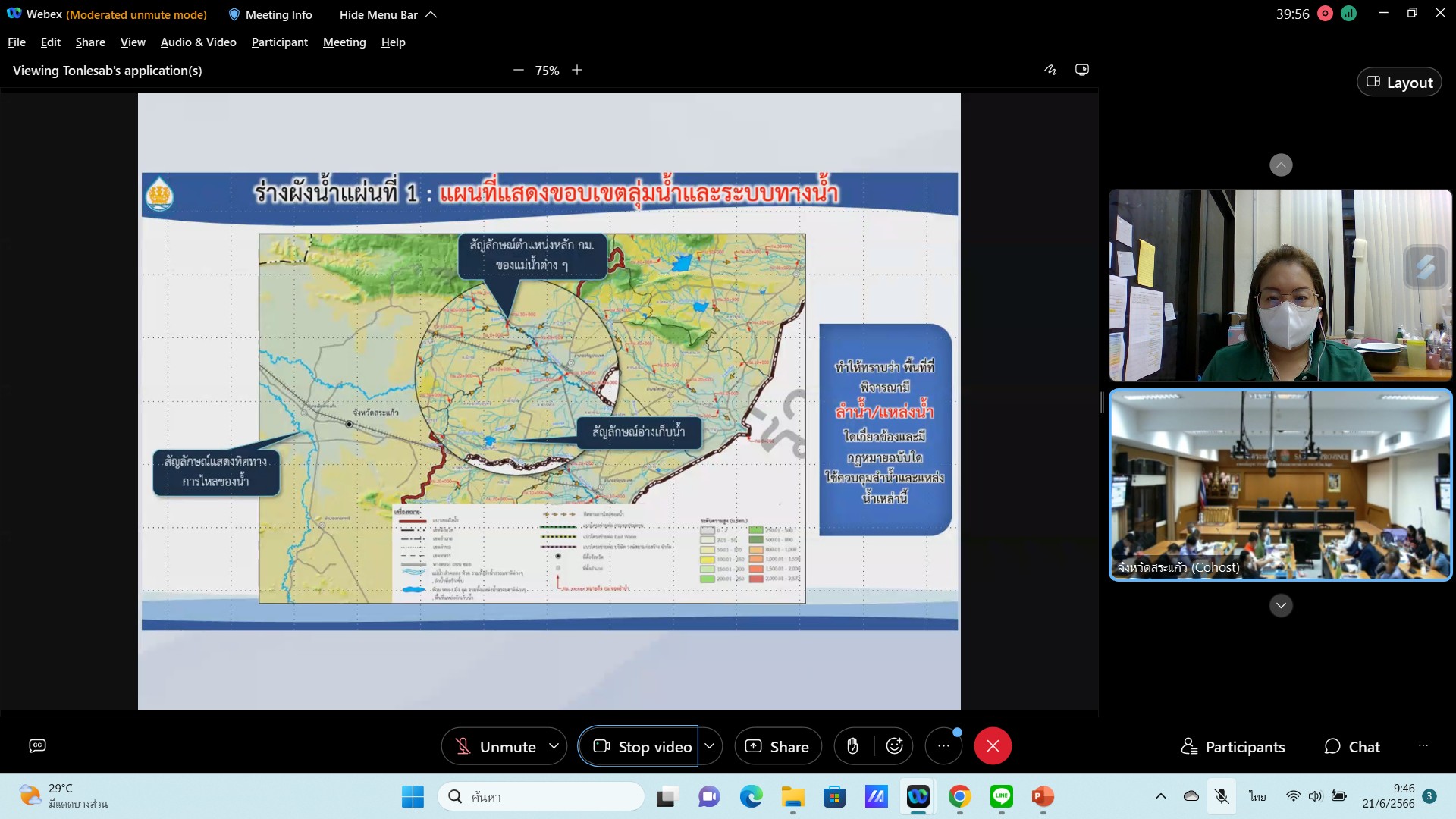1456x819 pixels.
Task: Open PowerPoint from taskbar
Action: (x=1043, y=797)
